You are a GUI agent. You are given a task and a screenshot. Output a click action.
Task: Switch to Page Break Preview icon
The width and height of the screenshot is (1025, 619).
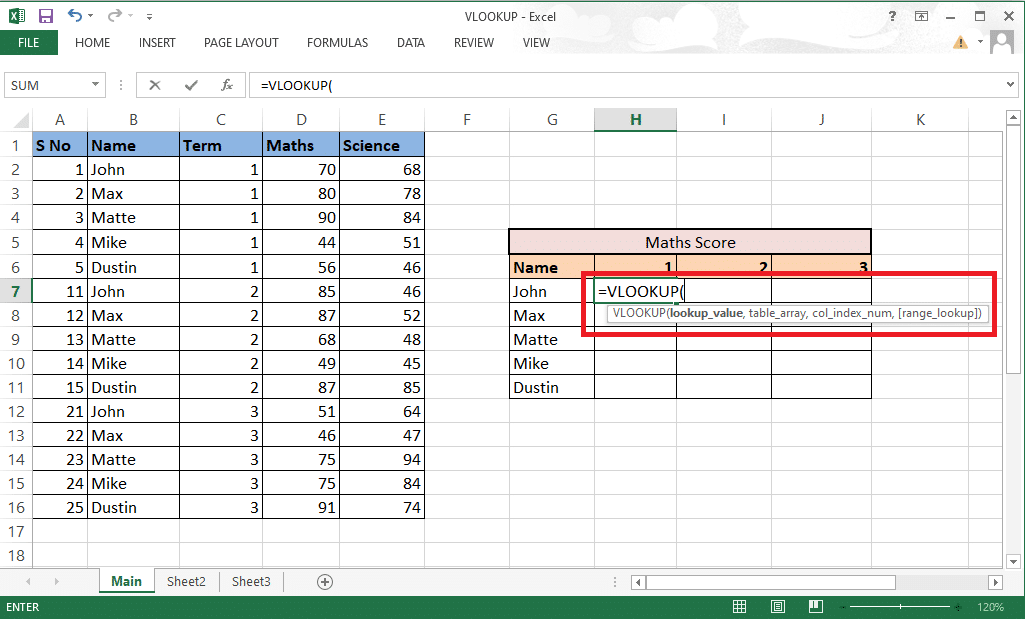(x=816, y=607)
